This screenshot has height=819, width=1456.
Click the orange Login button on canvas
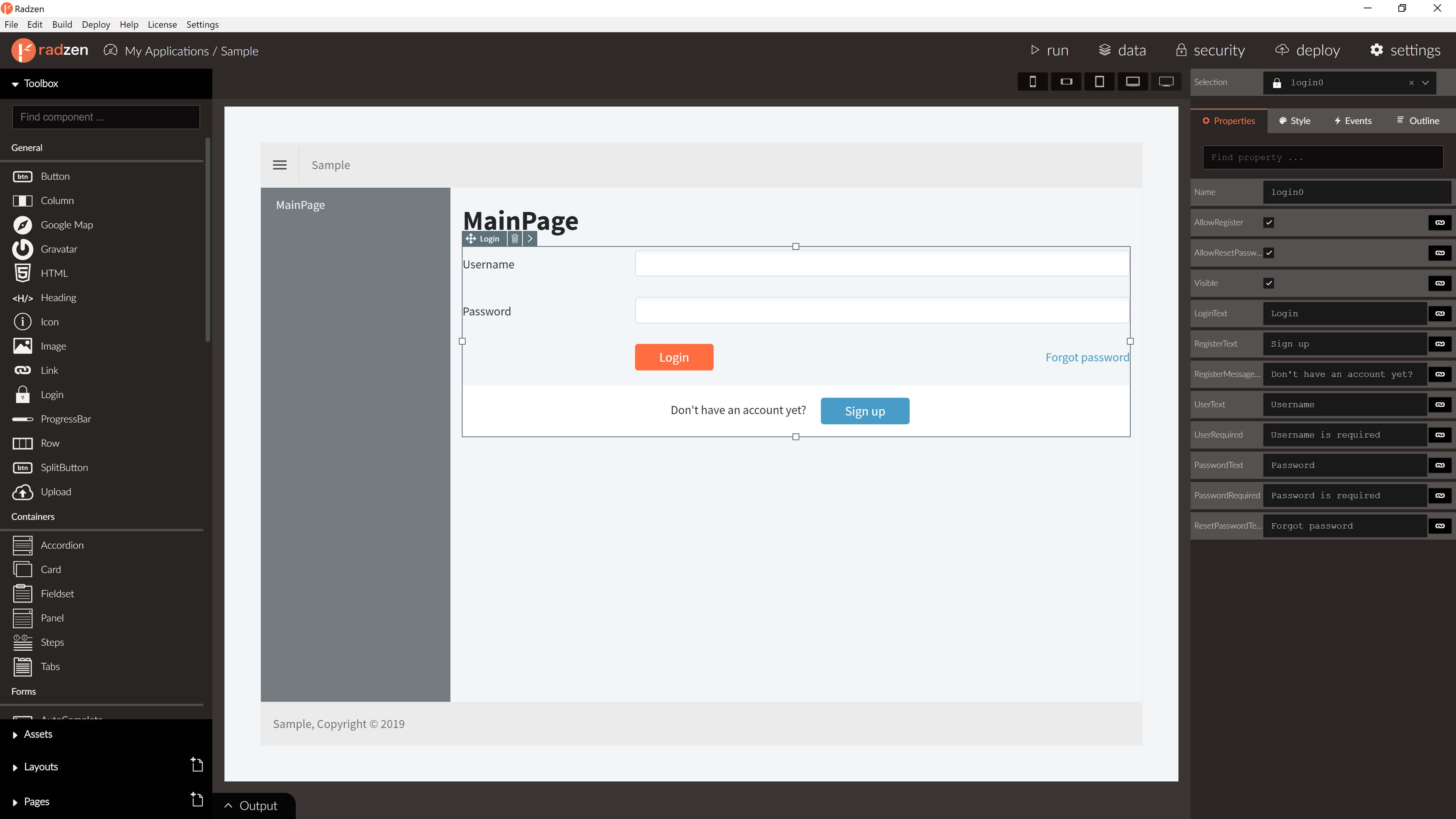[674, 357]
